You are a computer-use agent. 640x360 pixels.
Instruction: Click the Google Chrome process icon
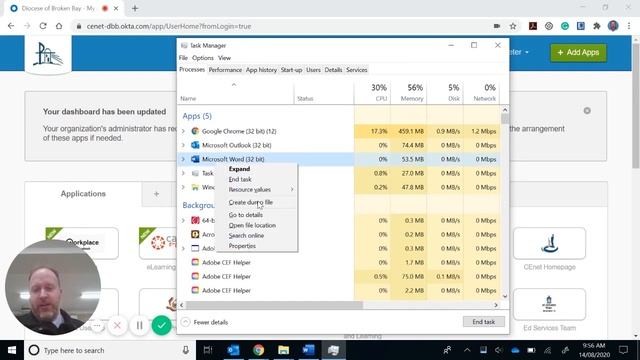(195, 131)
